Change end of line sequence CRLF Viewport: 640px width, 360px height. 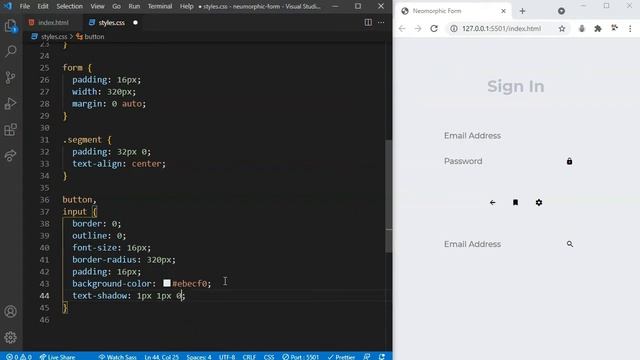(x=249, y=357)
